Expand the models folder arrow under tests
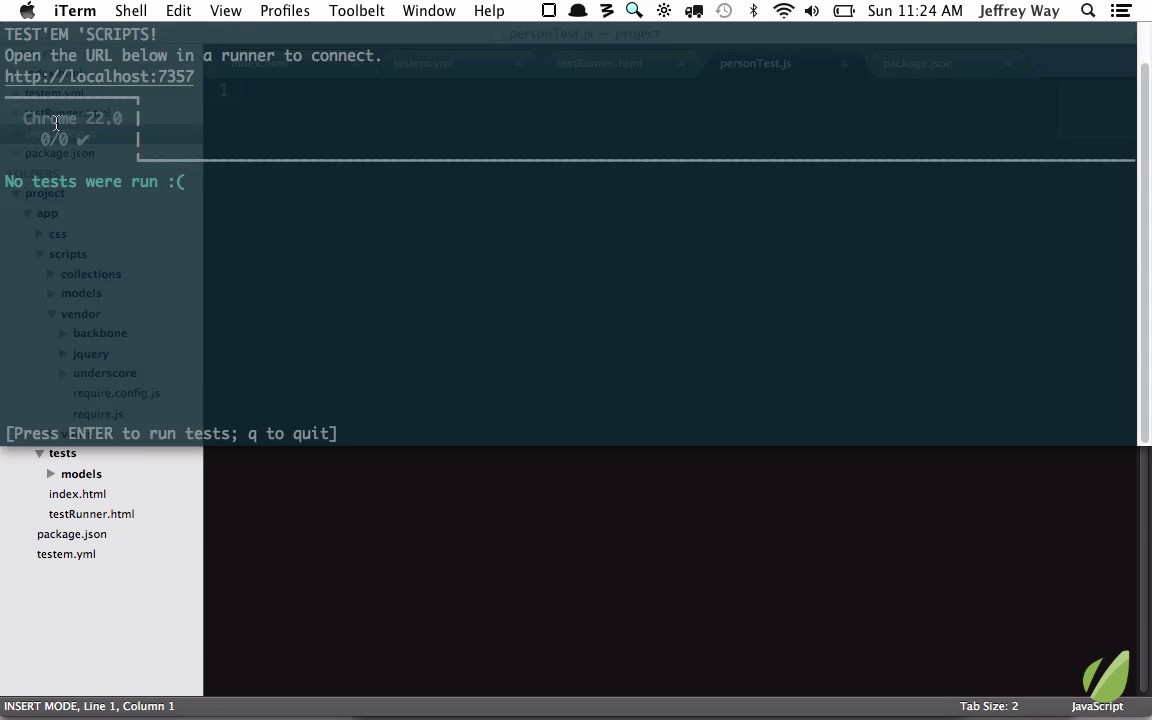 click(51, 473)
